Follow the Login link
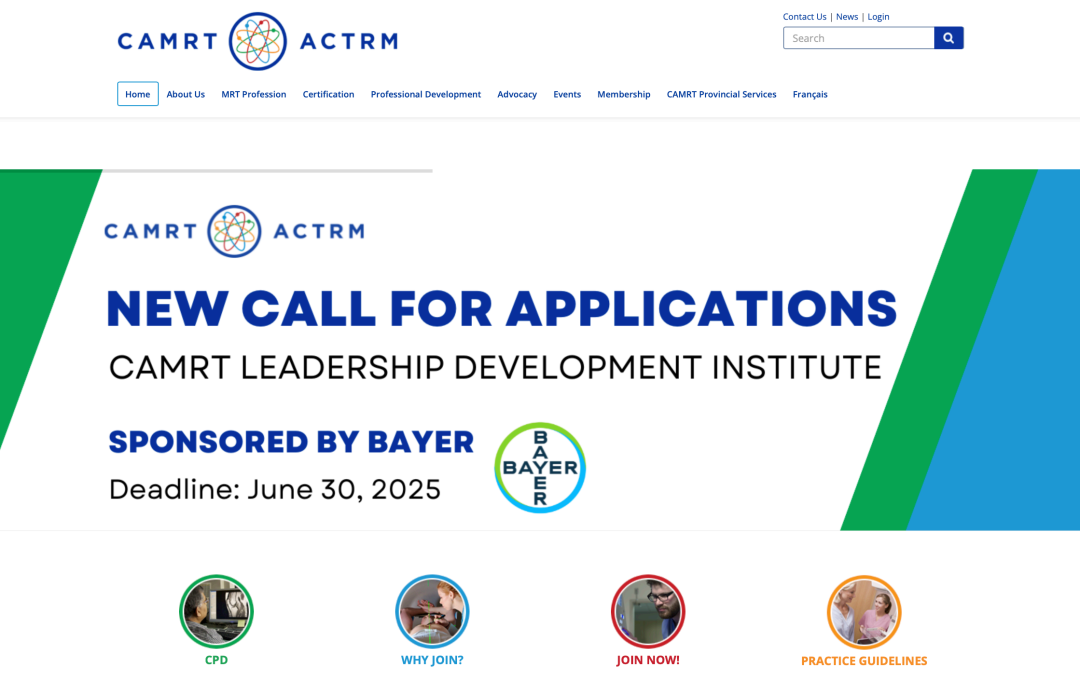 (878, 17)
